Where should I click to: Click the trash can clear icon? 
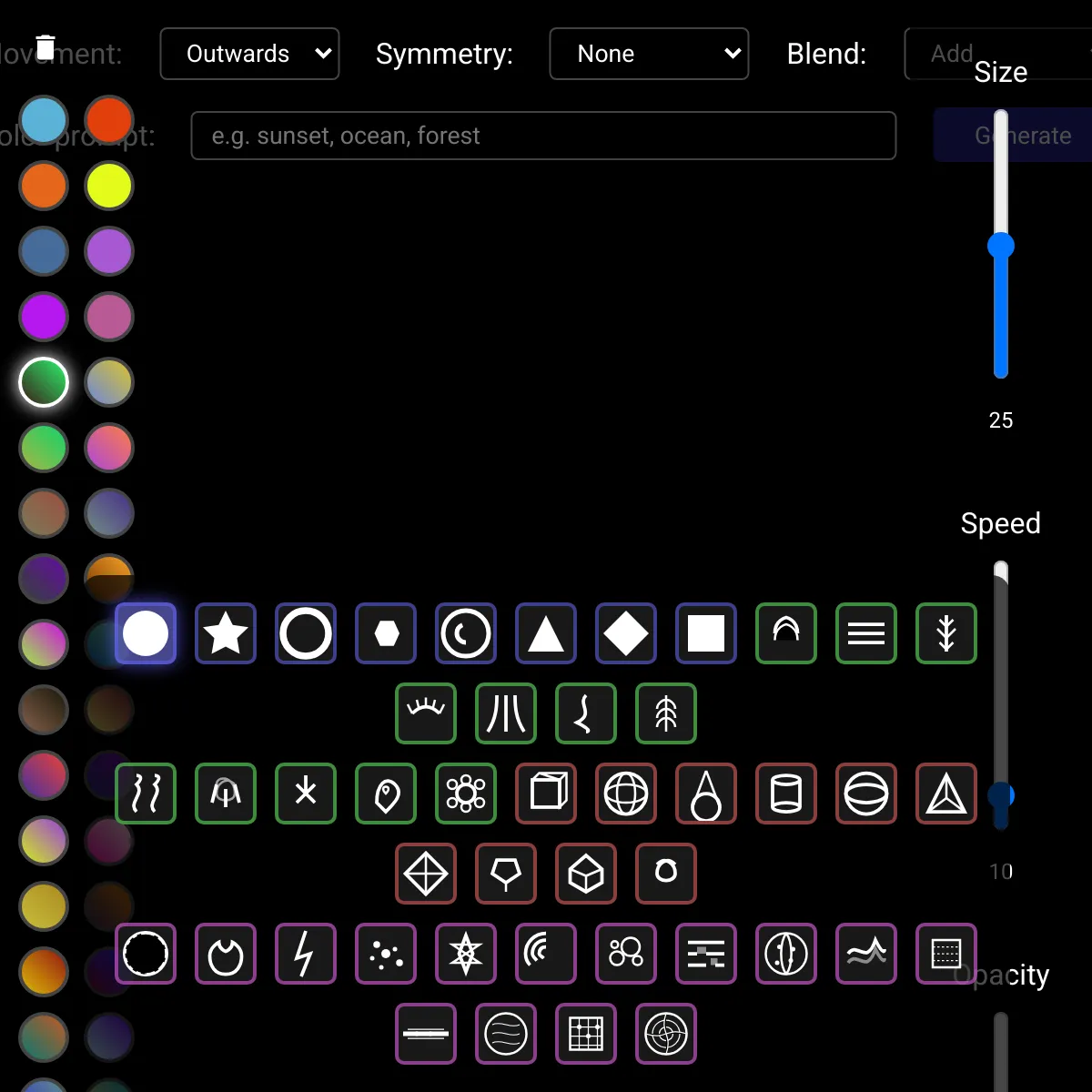(45, 47)
